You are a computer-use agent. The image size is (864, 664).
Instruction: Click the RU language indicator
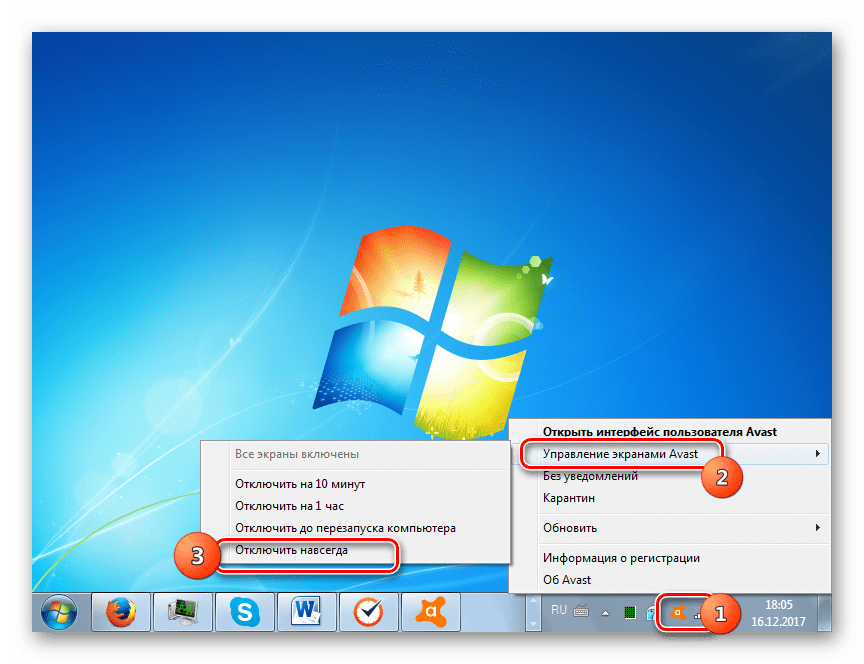coord(560,609)
